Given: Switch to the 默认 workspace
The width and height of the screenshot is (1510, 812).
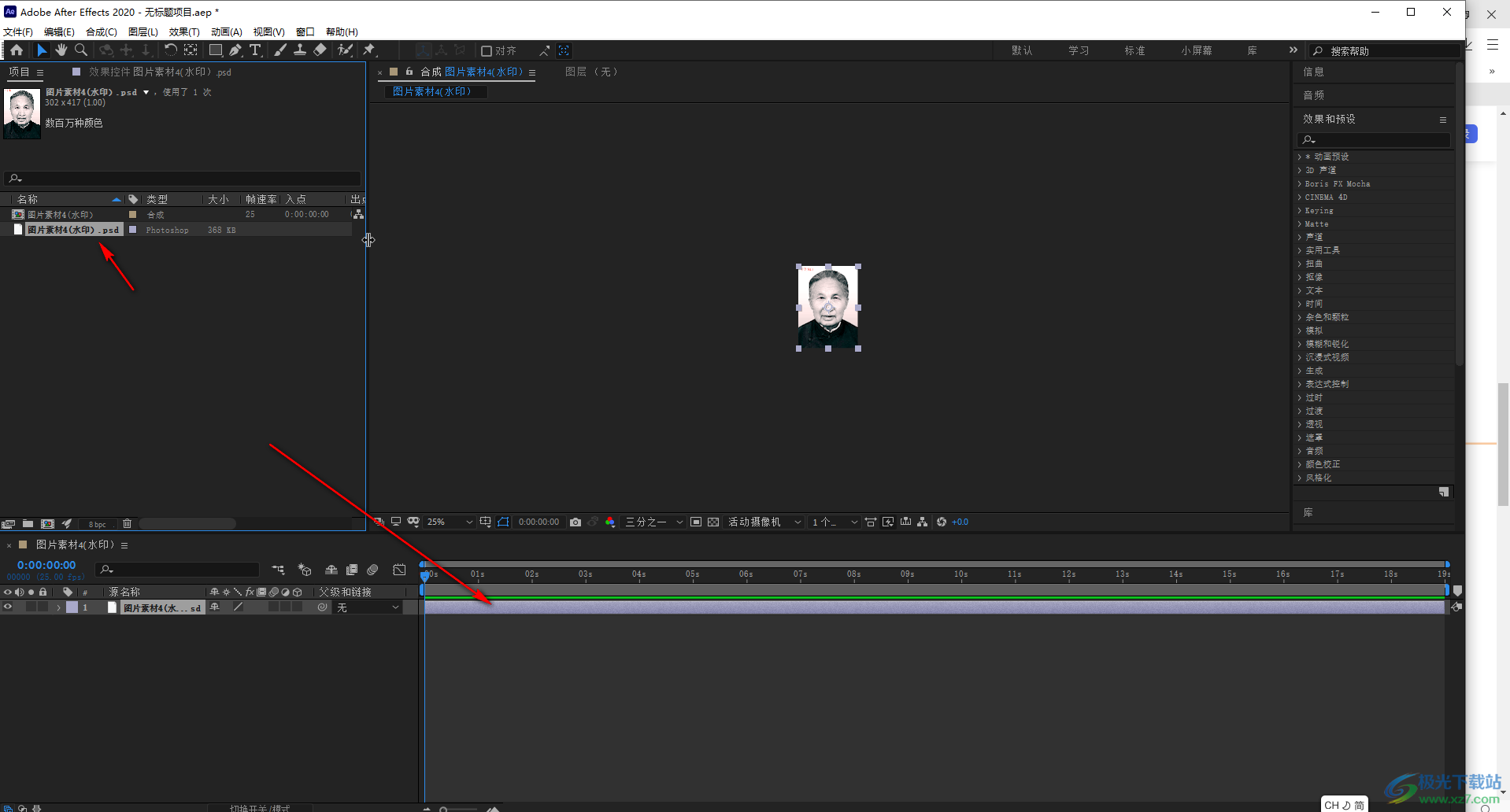Looking at the screenshot, I should [1022, 51].
